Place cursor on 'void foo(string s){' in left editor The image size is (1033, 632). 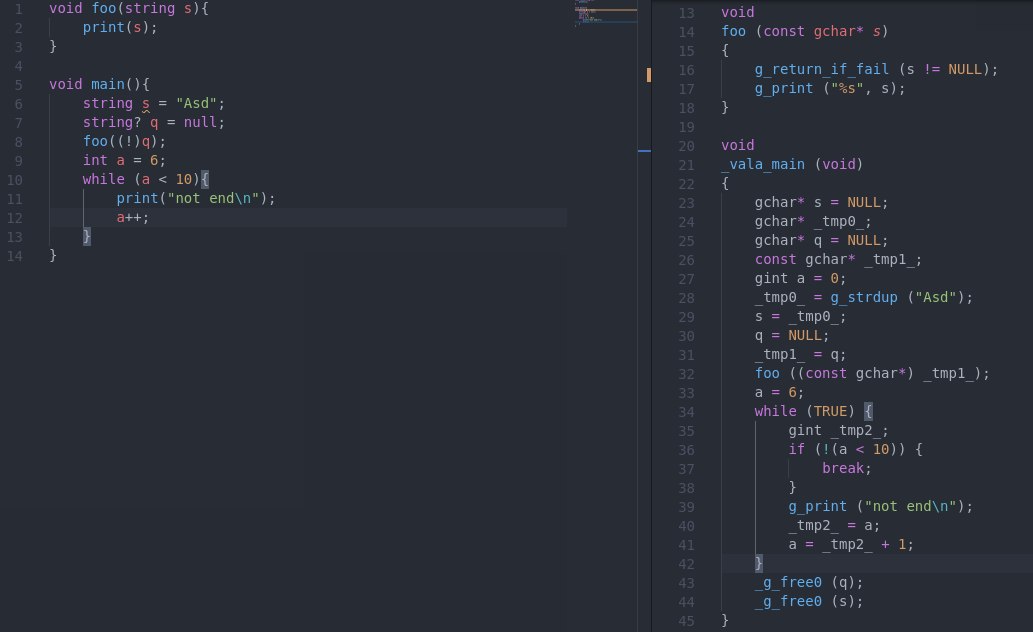click(128, 9)
